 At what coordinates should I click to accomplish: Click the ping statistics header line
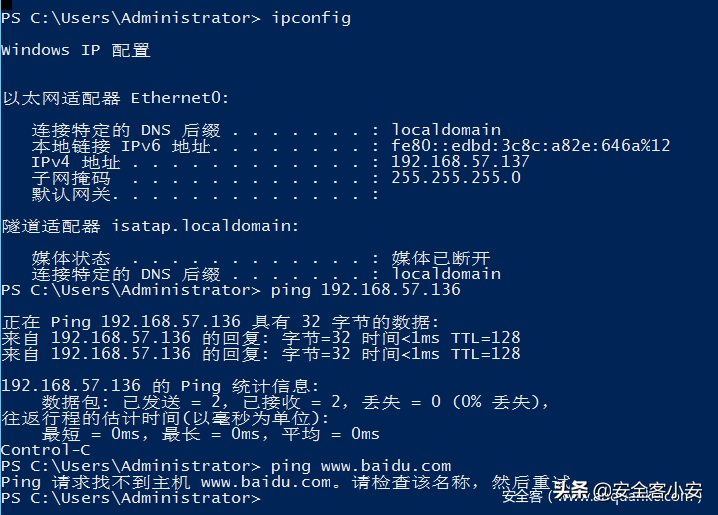pos(160,386)
